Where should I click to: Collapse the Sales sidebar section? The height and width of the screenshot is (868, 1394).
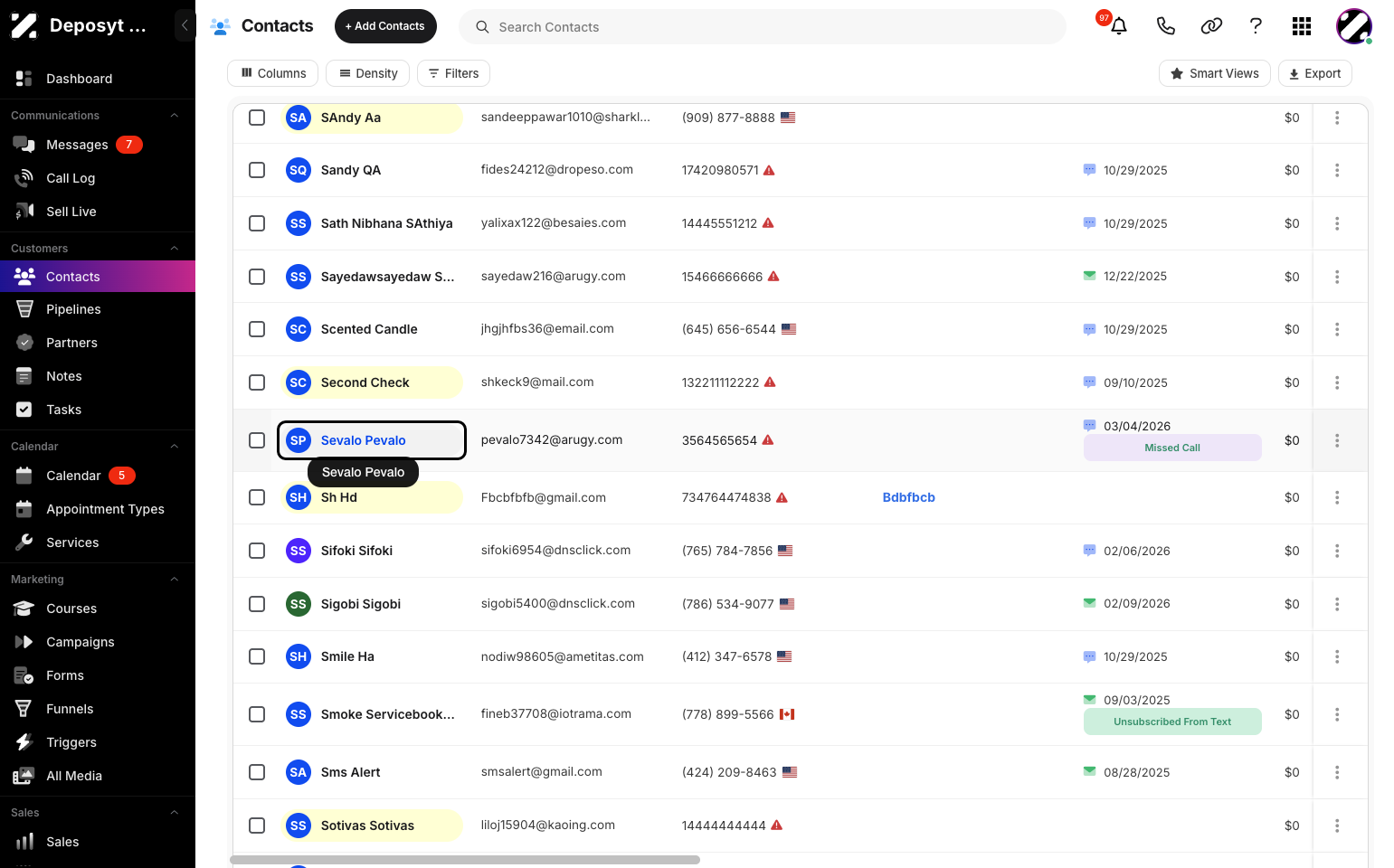point(175,813)
